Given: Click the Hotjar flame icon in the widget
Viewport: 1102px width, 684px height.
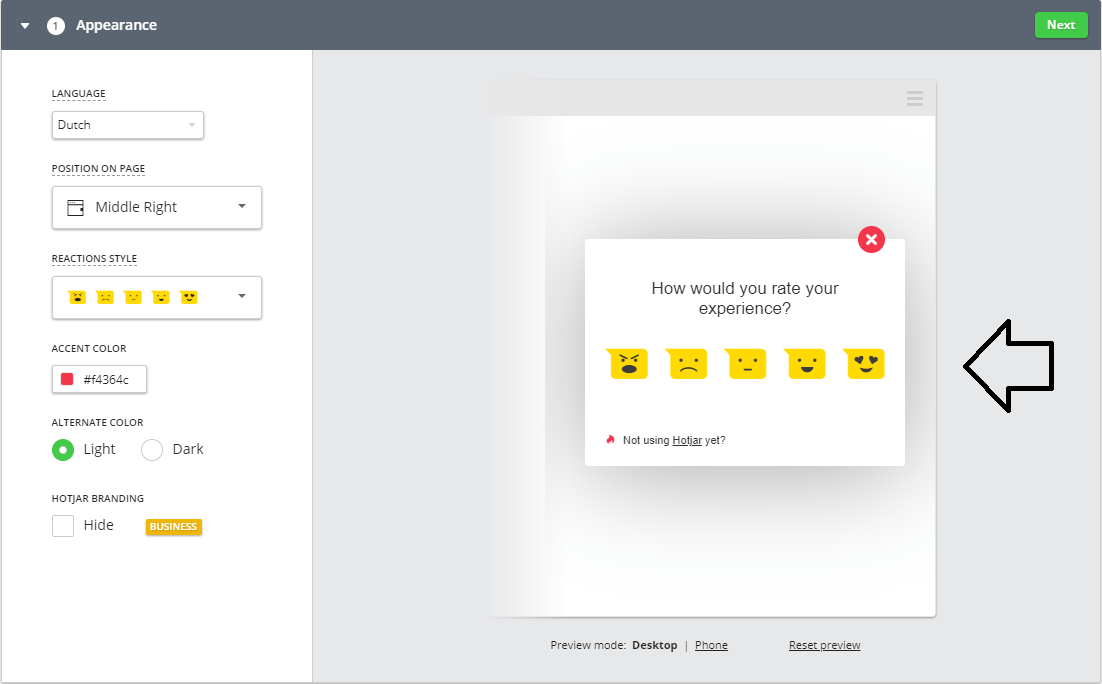Looking at the screenshot, I should coord(611,439).
